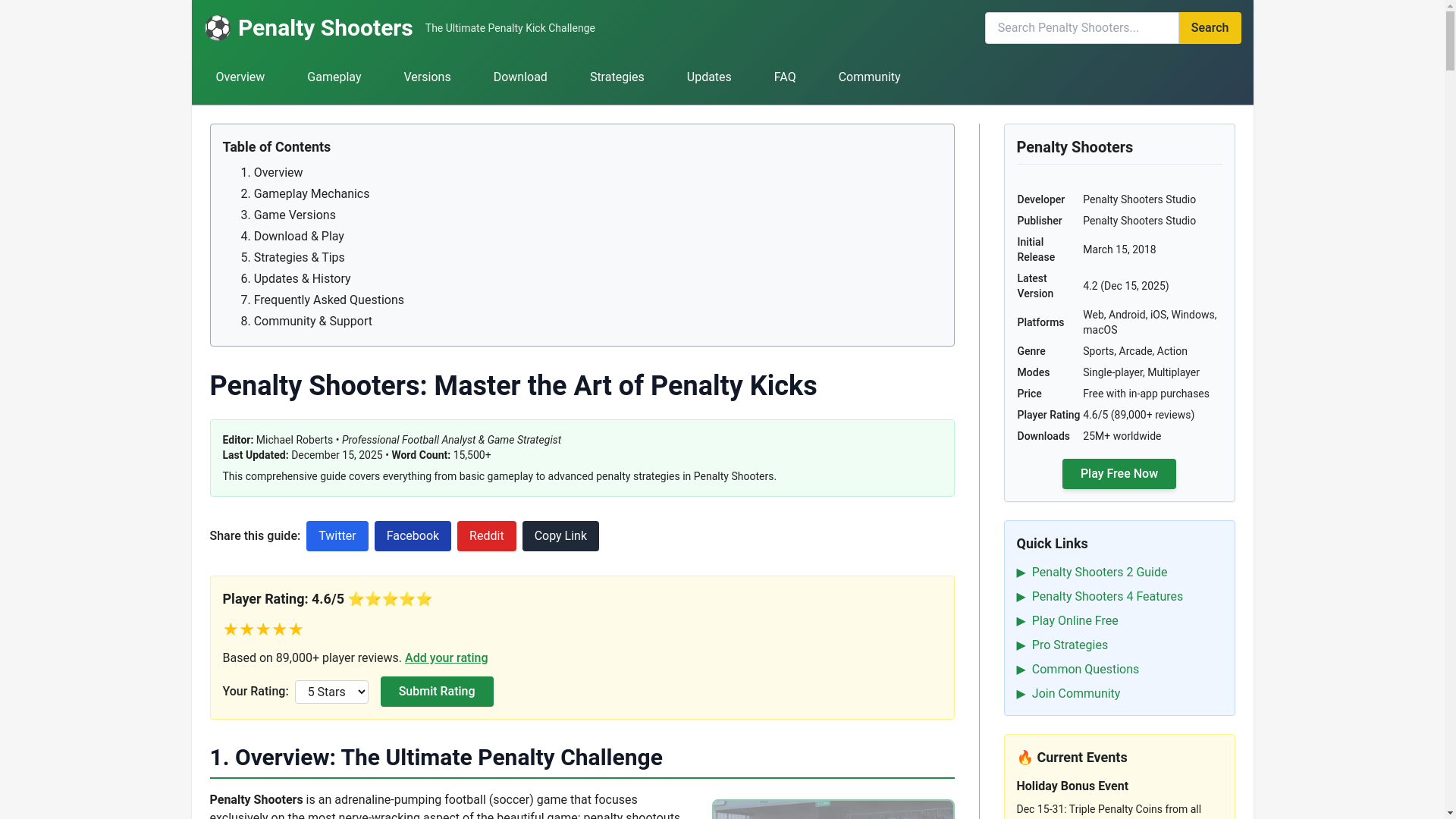The height and width of the screenshot is (819, 1456).
Task: Click the soccer ball logo icon
Action: 217,28
